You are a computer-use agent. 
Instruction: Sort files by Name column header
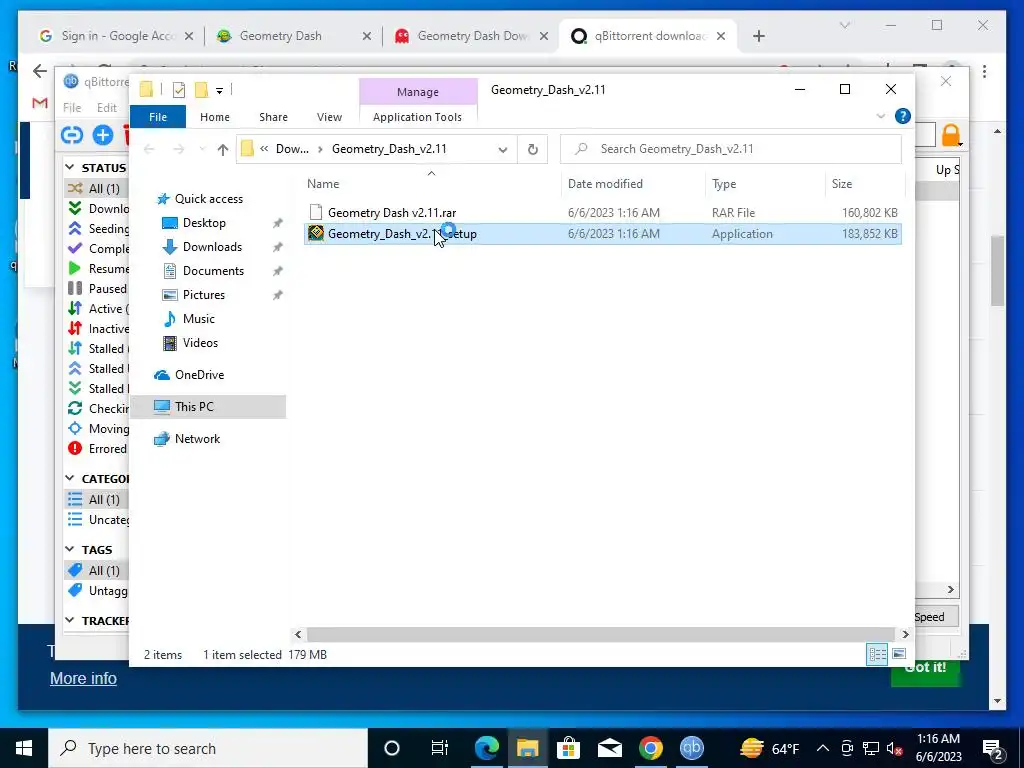431,184
